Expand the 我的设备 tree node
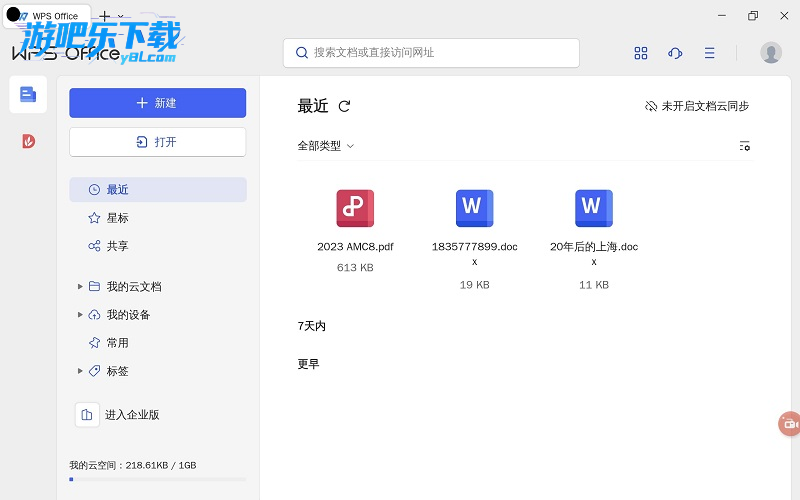The height and width of the screenshot is (500, 800). coord(80,315)
